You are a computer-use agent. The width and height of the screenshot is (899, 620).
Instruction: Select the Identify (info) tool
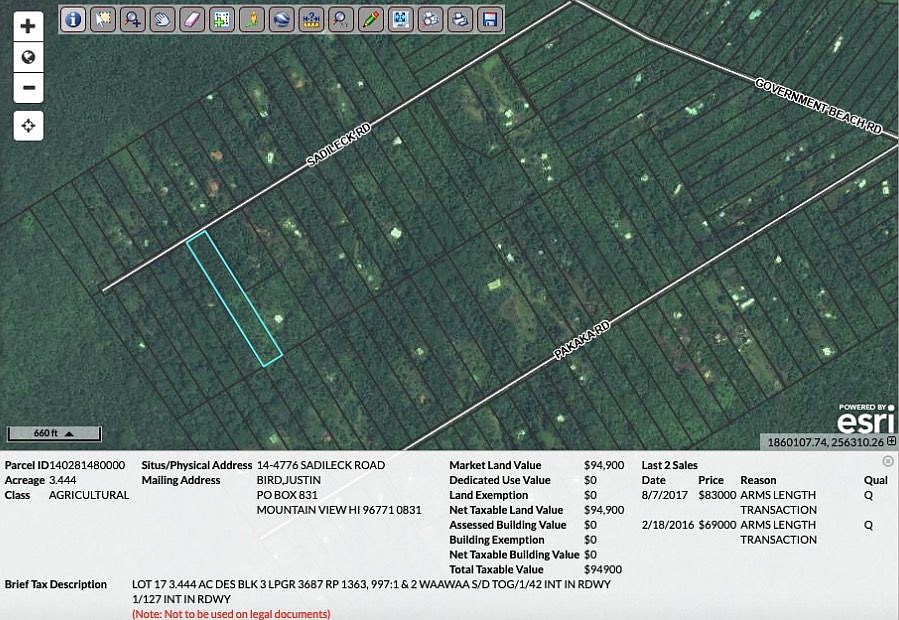point(73,20)
